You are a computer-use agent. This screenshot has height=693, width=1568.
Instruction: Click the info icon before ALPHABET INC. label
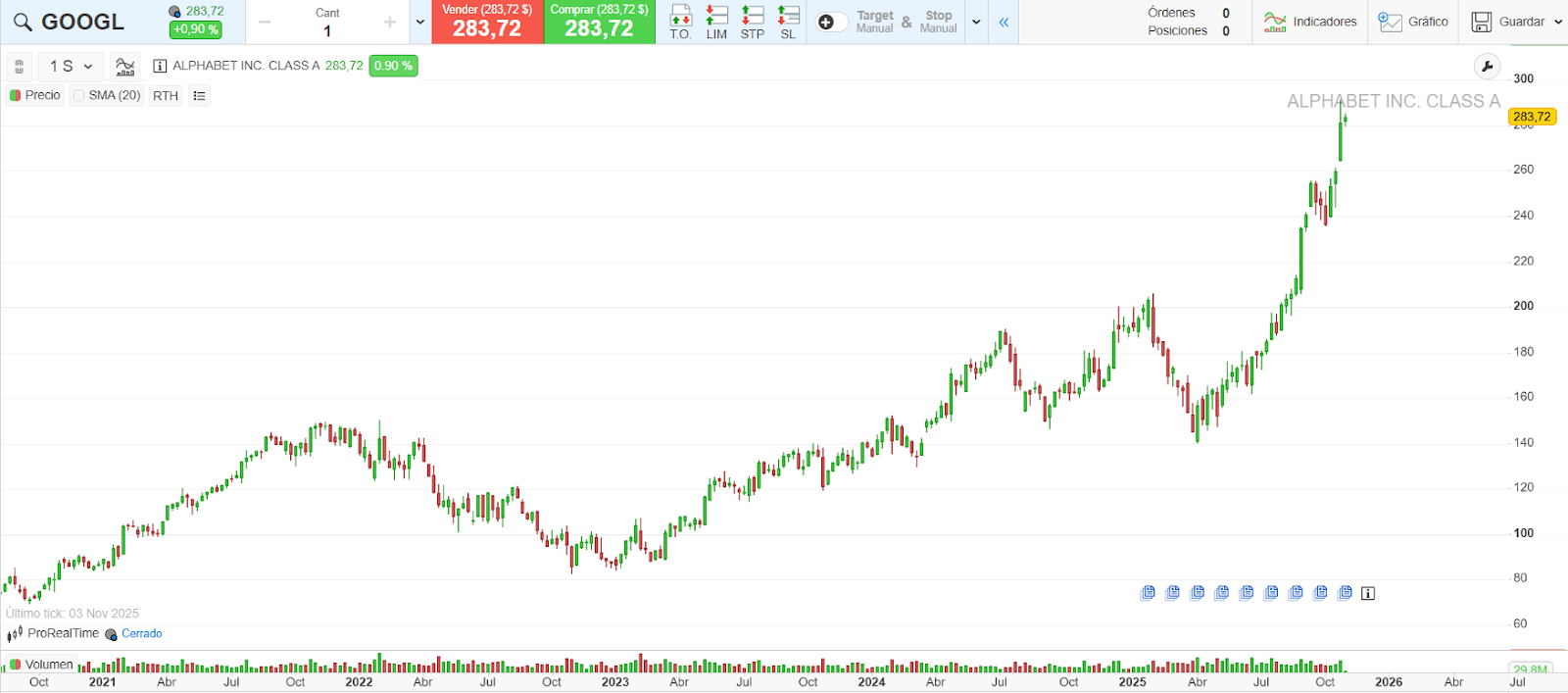(x=160, y=67)
